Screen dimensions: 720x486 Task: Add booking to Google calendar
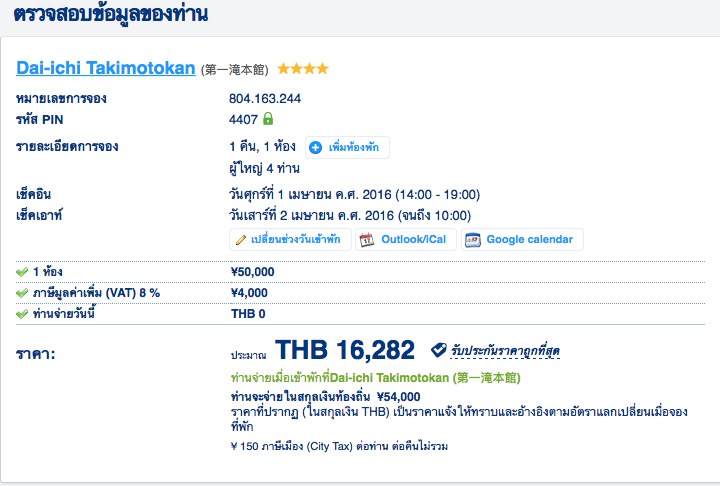tap(529, 240)
